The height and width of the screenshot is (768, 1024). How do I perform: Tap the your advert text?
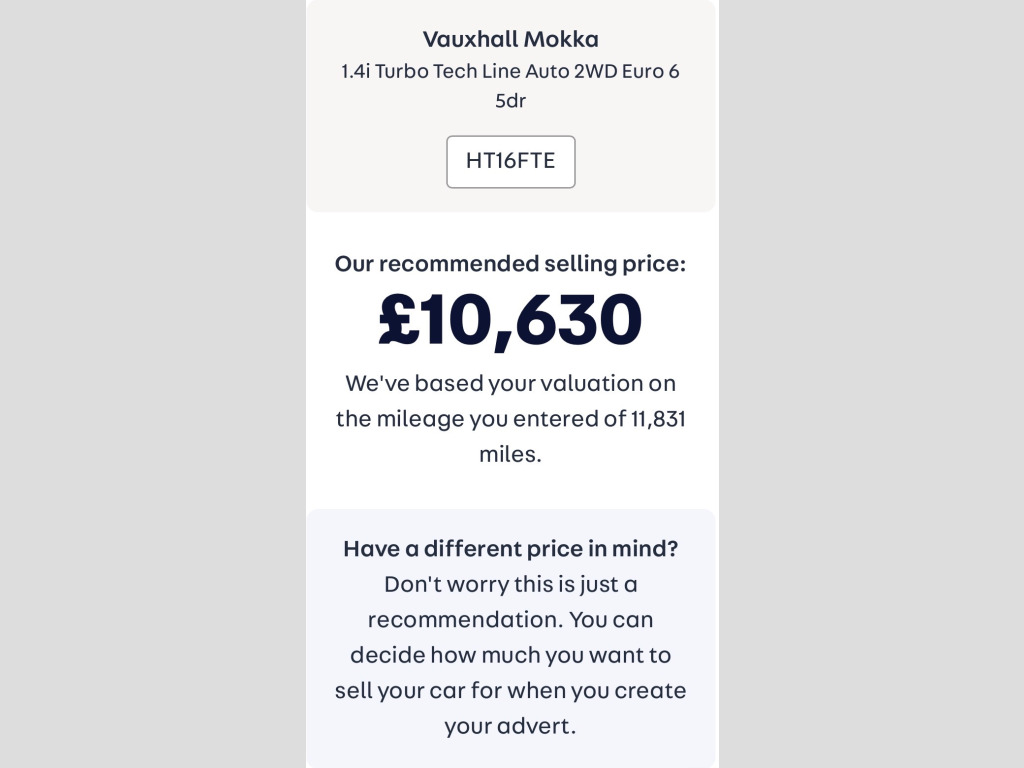510,726
